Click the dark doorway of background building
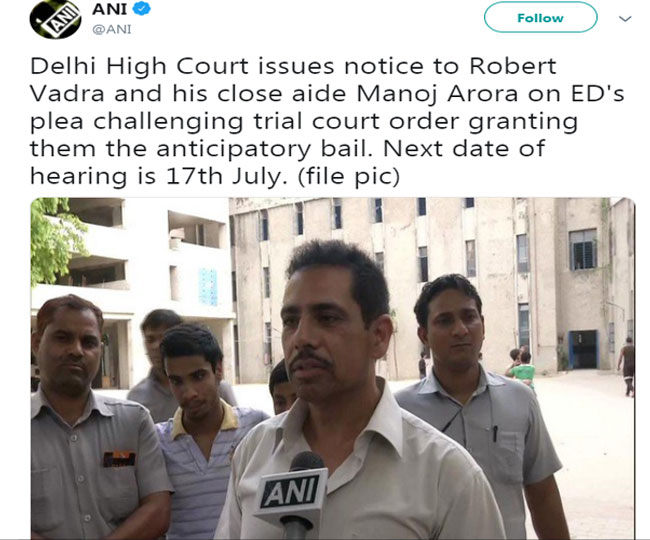Viewport: 650px width, 540px height. (583, 349)
